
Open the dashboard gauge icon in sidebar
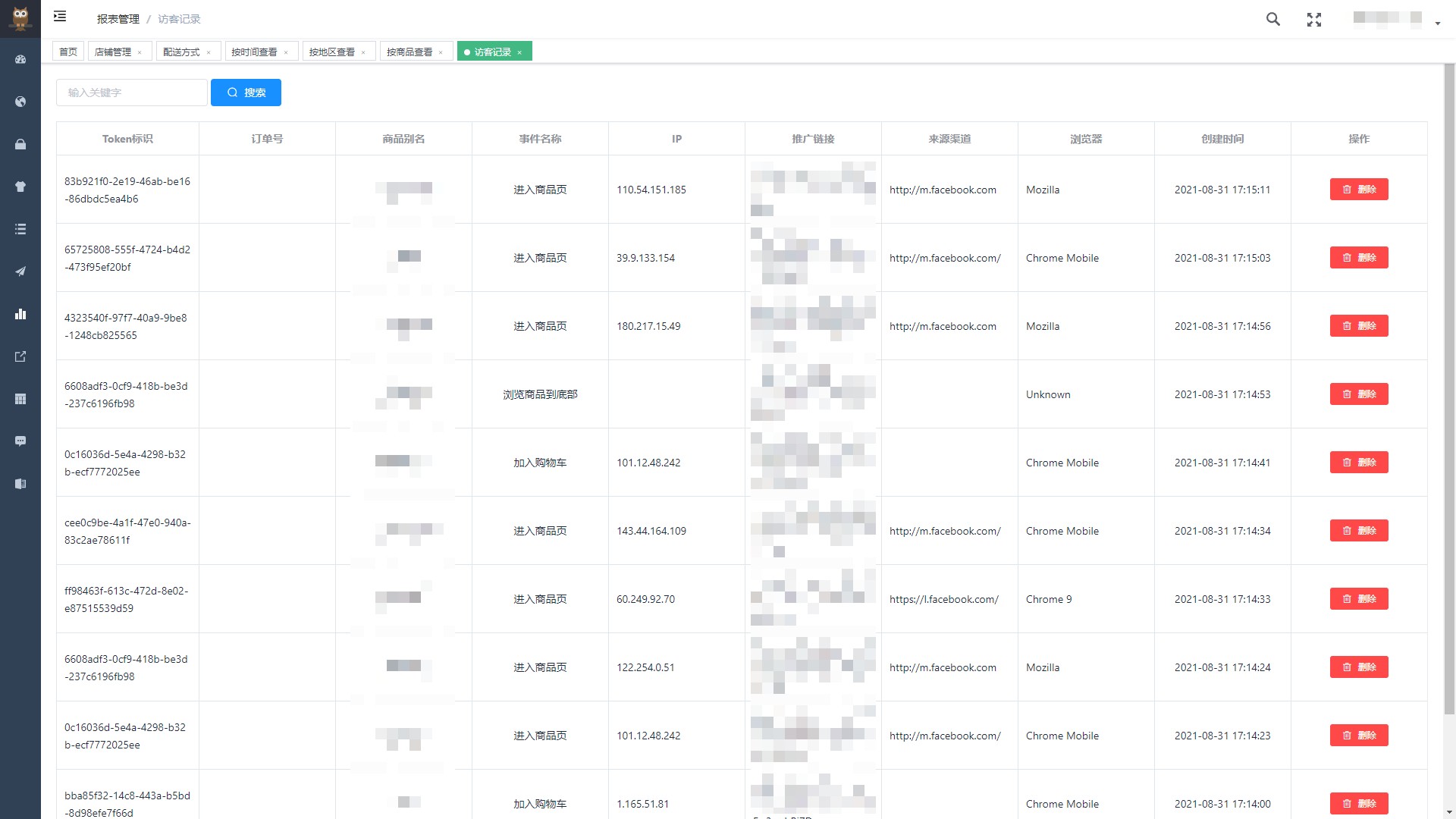pyautogui.click(x=20, y=59)
